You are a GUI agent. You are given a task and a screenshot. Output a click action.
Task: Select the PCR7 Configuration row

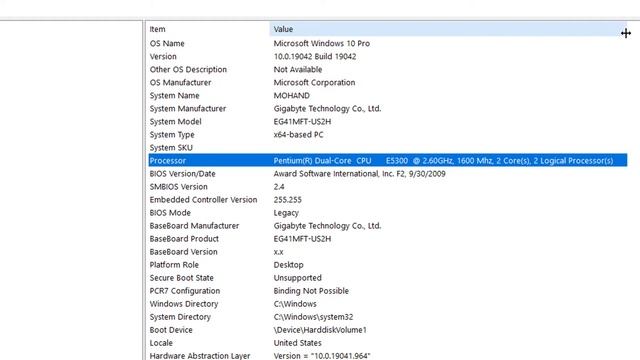point(184,291)
